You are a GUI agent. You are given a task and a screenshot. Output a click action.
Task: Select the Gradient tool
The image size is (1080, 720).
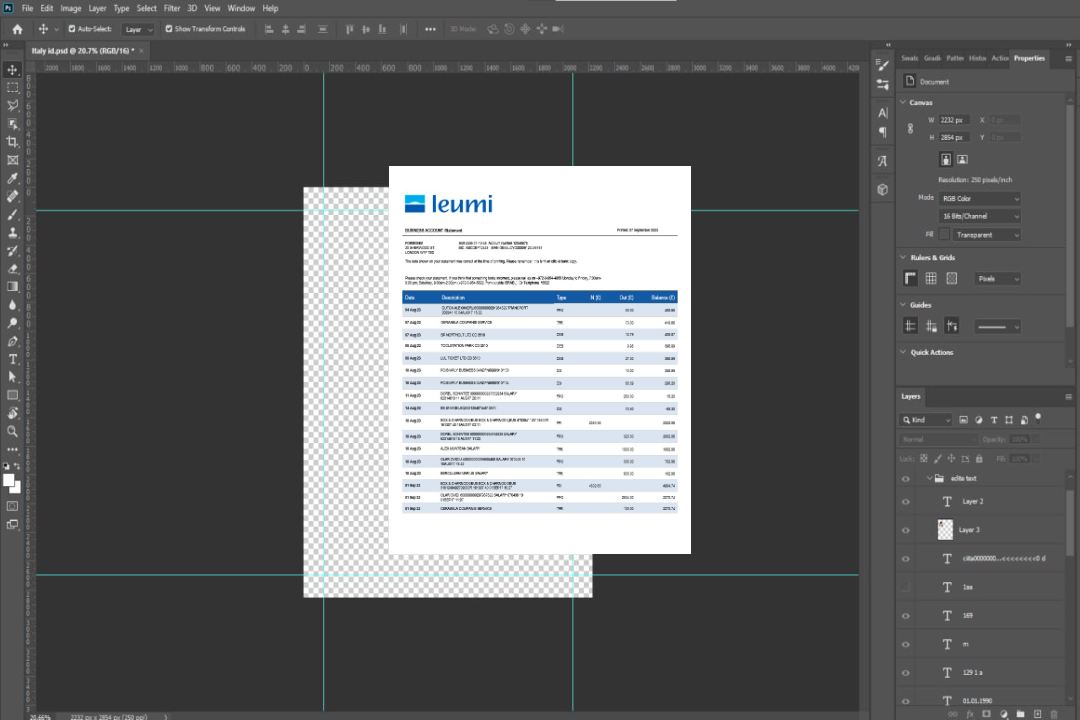pos(12,287)
